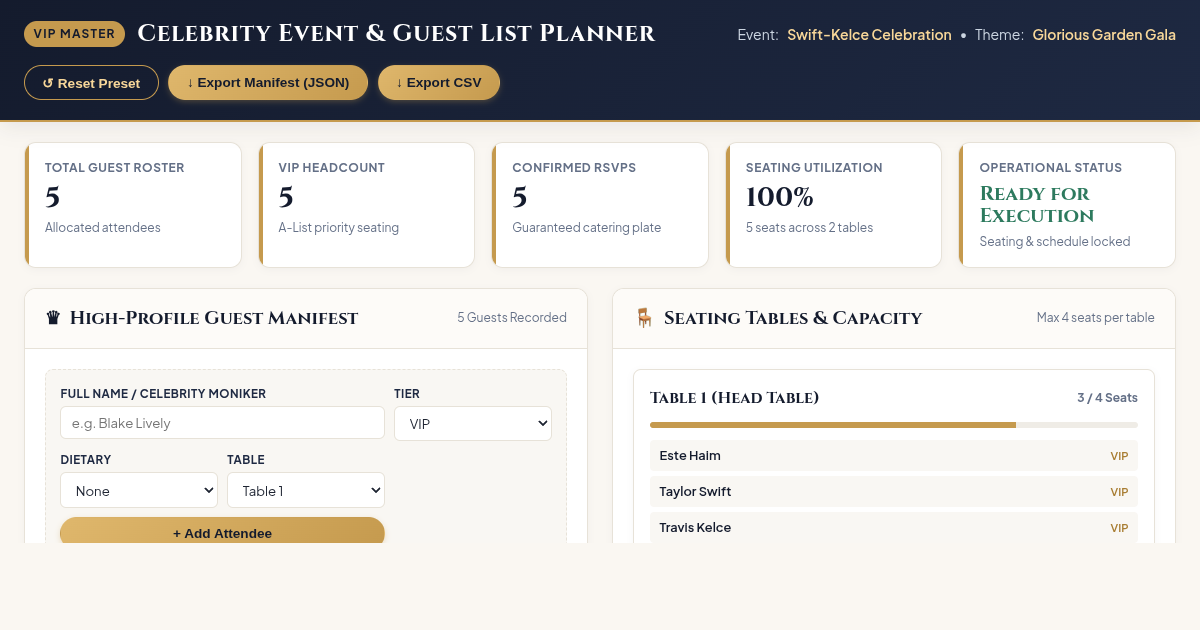The width and height of the screenshot is (1200, 630).
Task: Click the Table 1 (Head Table) heading
Action: [734, 398]
